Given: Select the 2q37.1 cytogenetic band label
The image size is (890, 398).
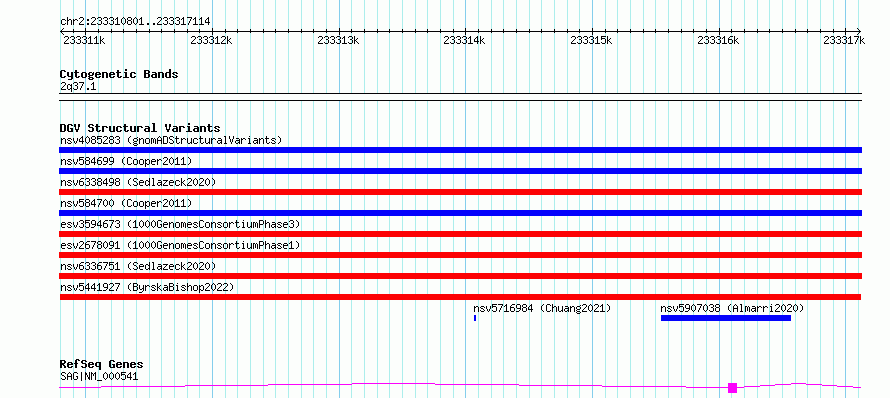Looking at the screenshot, I should (78, 86).
